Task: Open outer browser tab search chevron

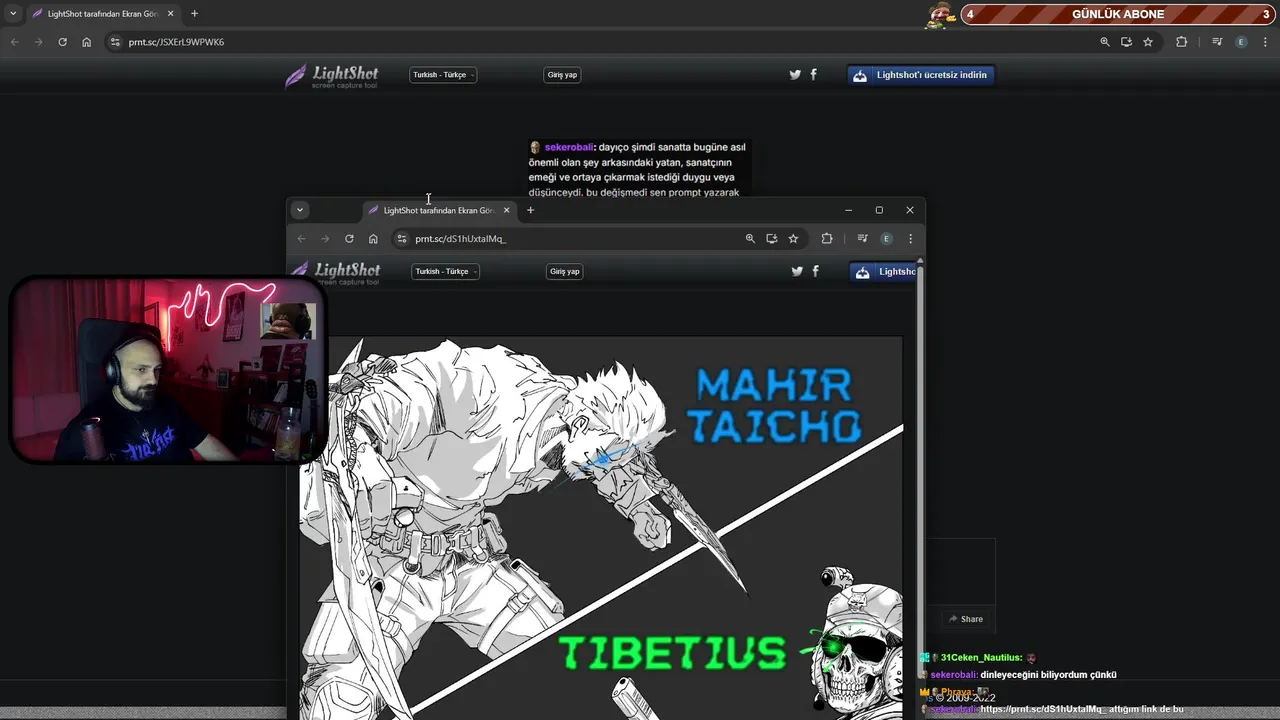Action: tap(13, 14)
